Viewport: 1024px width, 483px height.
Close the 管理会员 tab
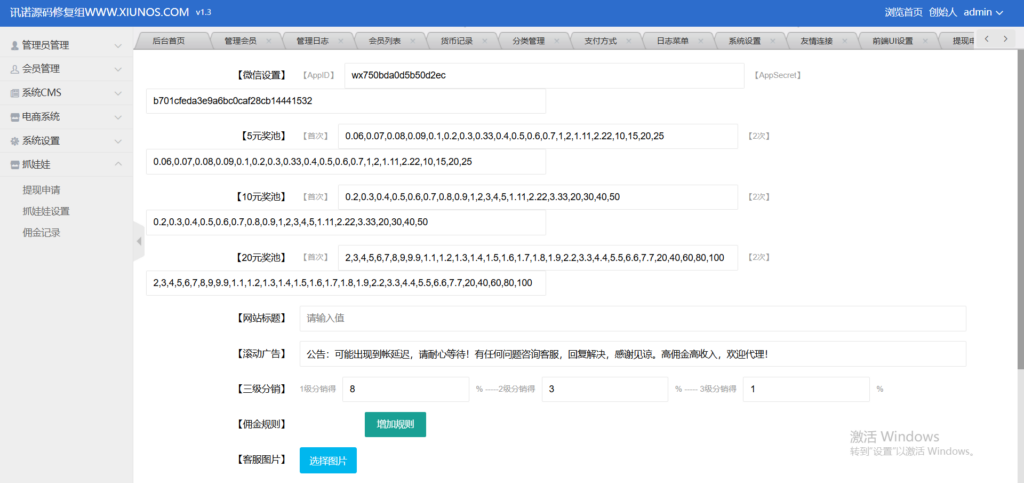coord(270,41)
